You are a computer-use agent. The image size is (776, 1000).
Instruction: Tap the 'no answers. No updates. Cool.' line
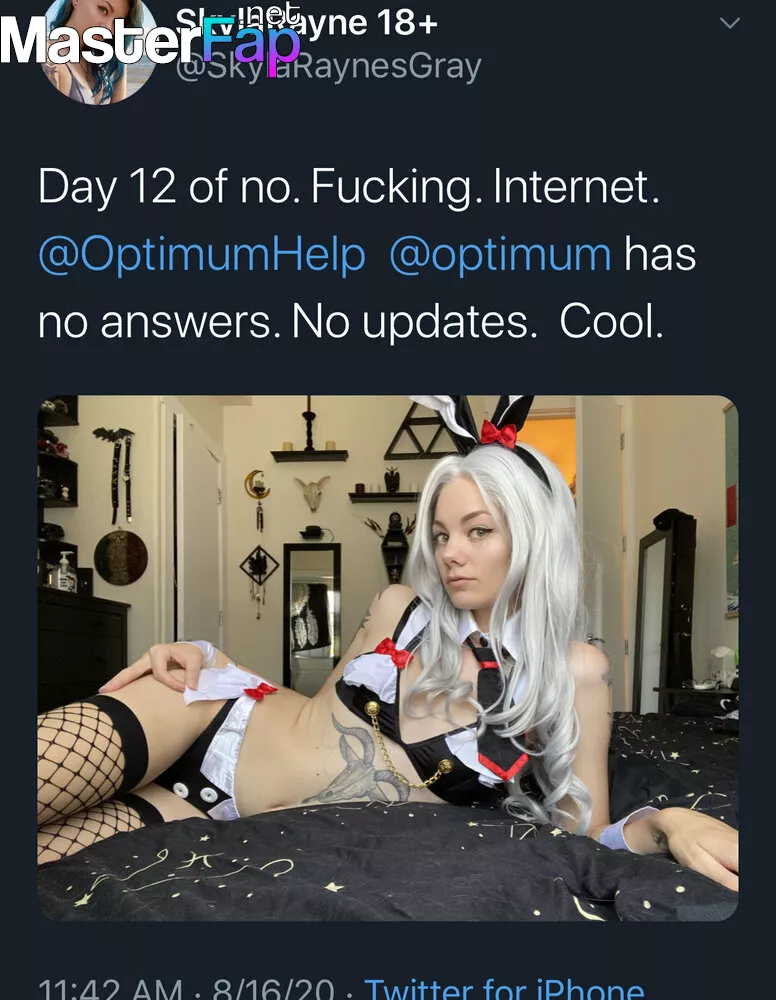[351, 321]
